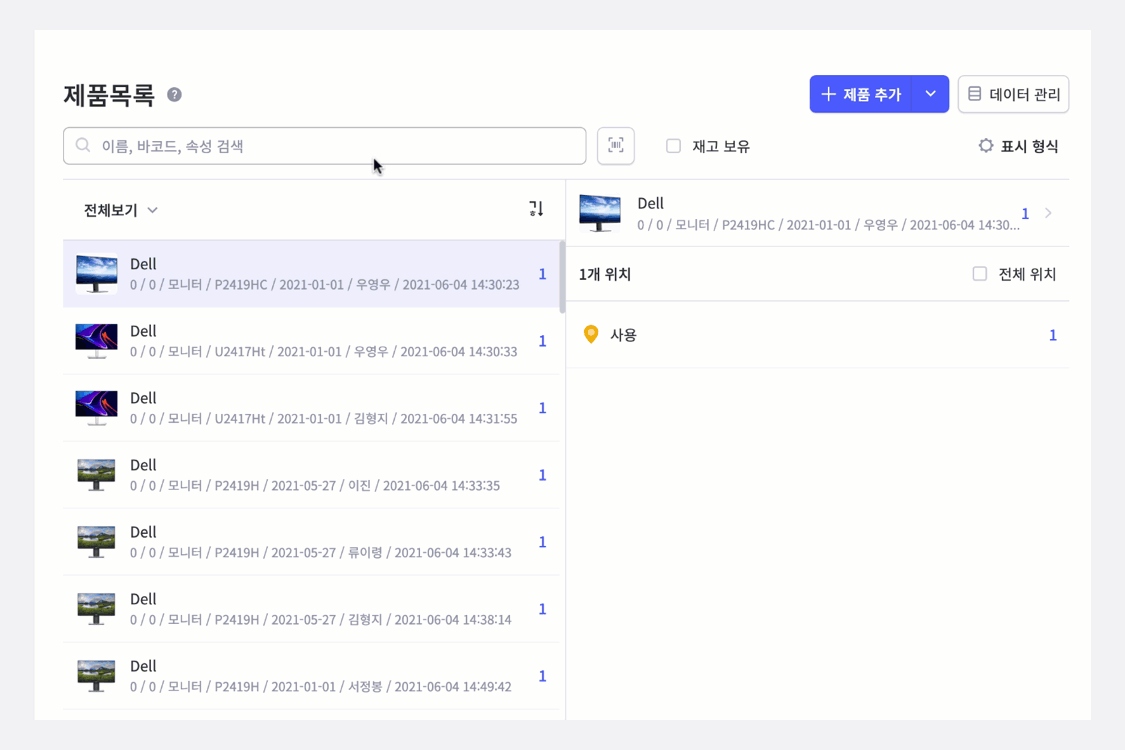Toggle the 전체 위치 checkbox
Screen dimensions: 1125x750
click(x=979, y=273)
